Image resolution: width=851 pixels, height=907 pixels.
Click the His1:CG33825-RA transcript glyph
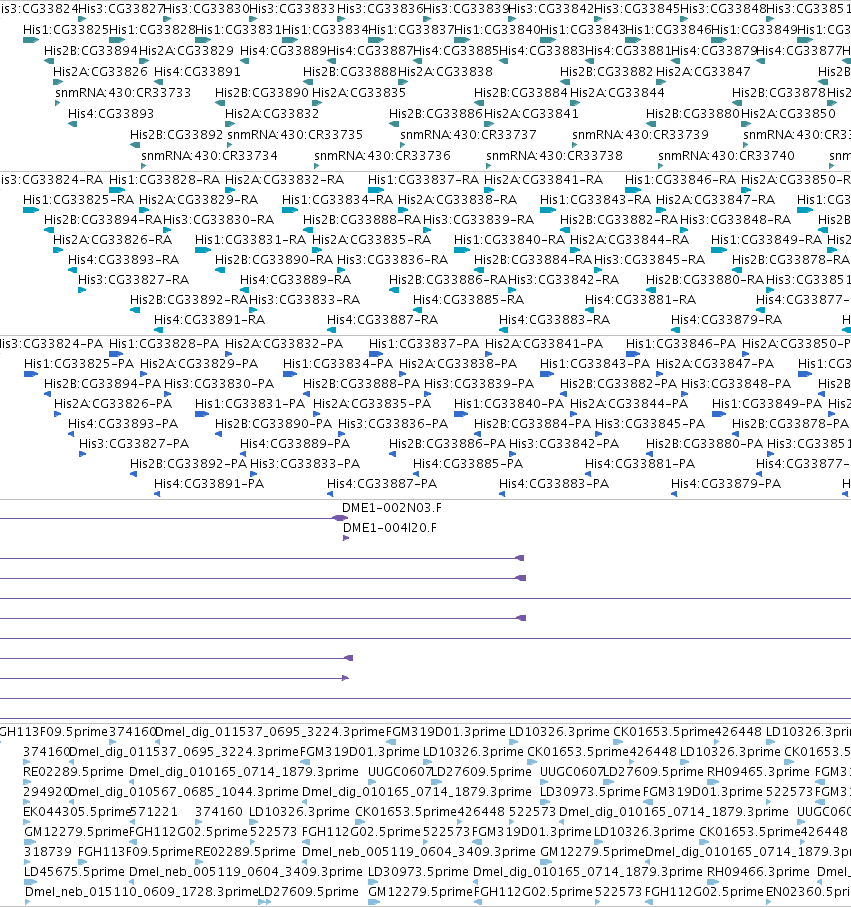click(x=31, y=210)
